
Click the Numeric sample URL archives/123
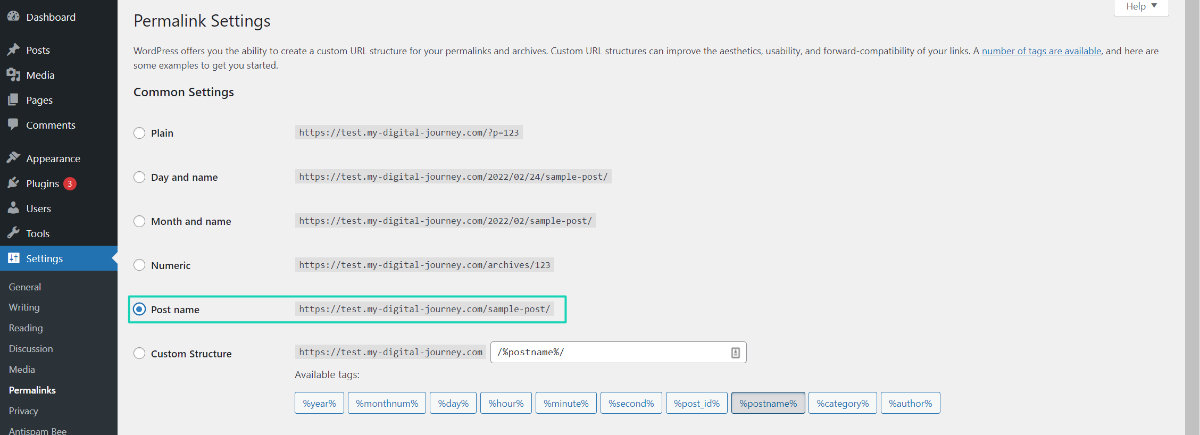pos(426,265)
